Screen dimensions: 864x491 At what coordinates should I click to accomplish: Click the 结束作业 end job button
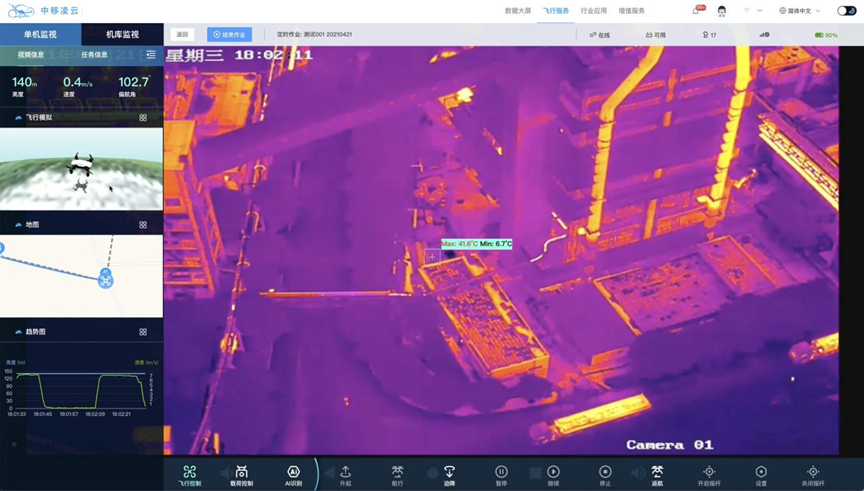click(x=229, y=35)
